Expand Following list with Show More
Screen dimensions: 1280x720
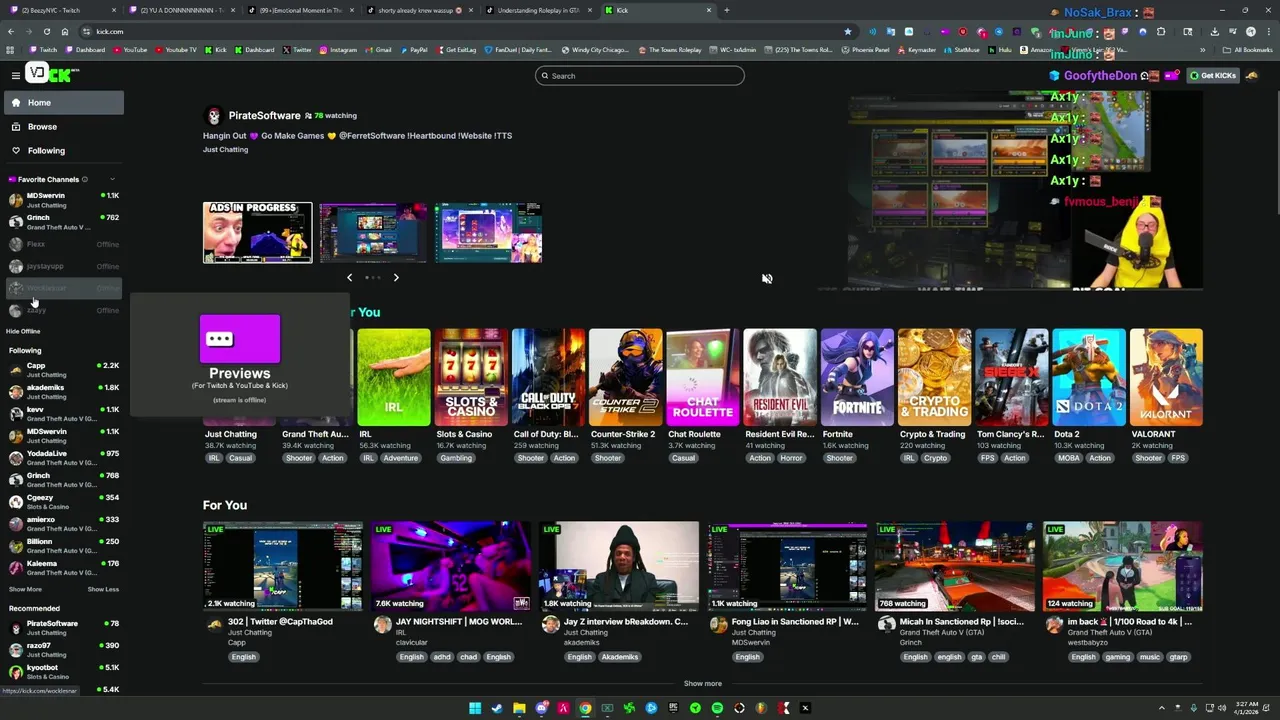pos(25,589)
